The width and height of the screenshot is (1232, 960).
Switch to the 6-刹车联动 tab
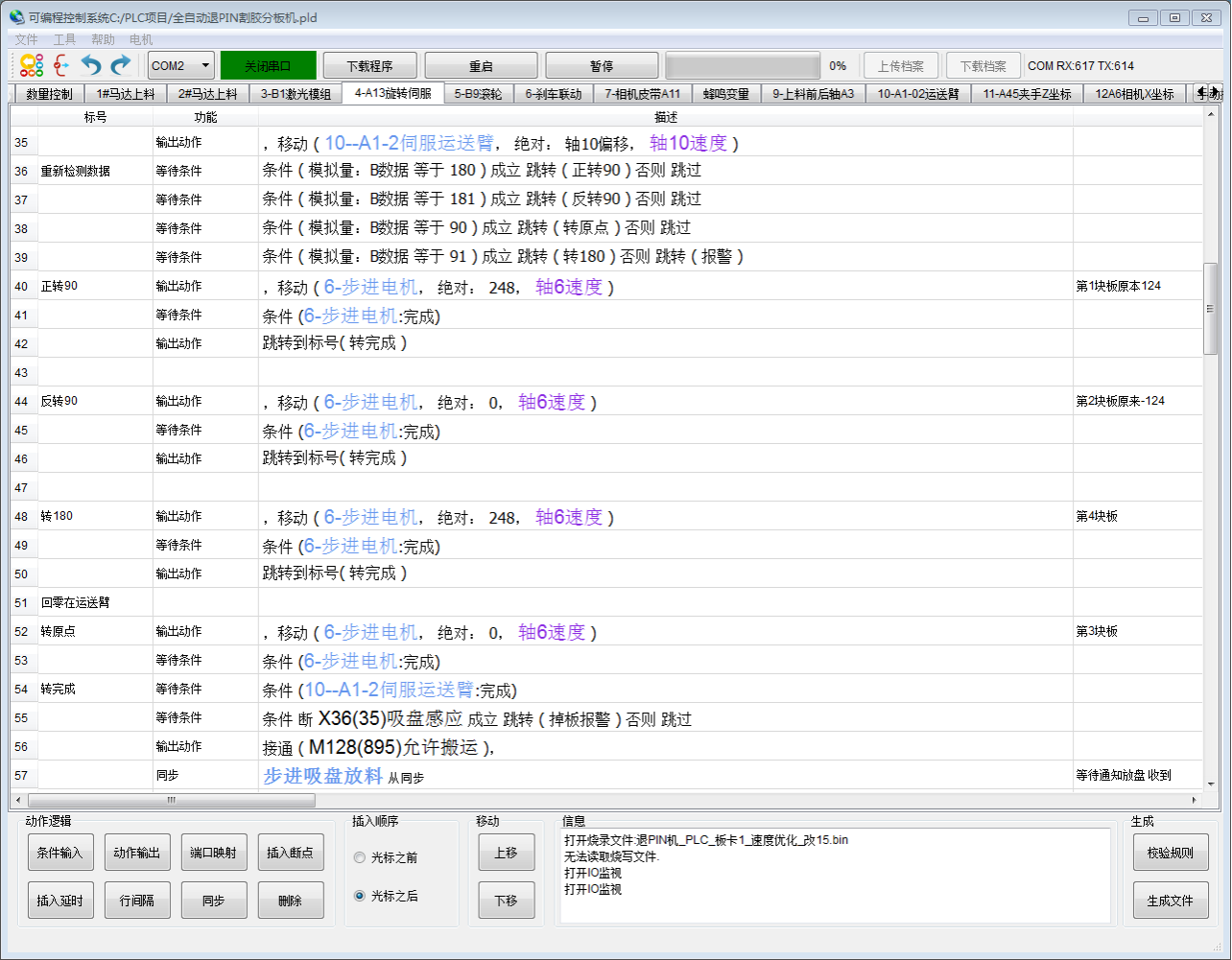coord(554,94)
